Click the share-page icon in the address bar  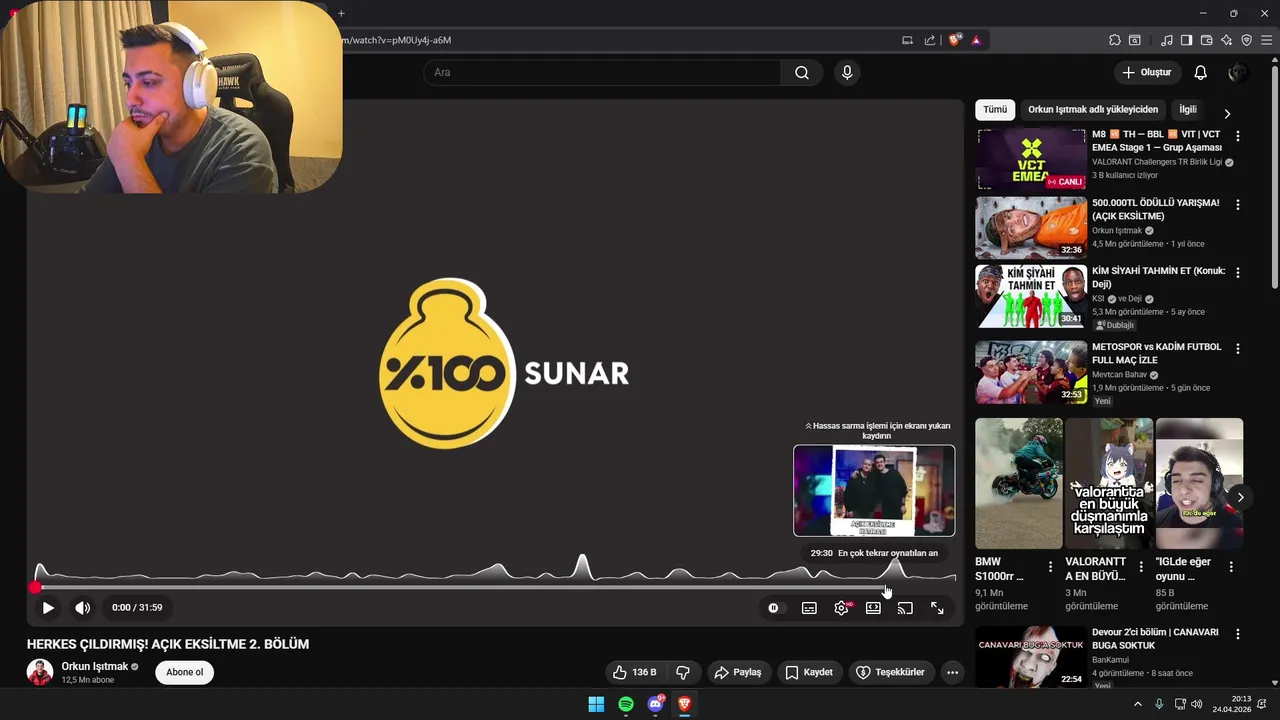(x=930, y=40)
